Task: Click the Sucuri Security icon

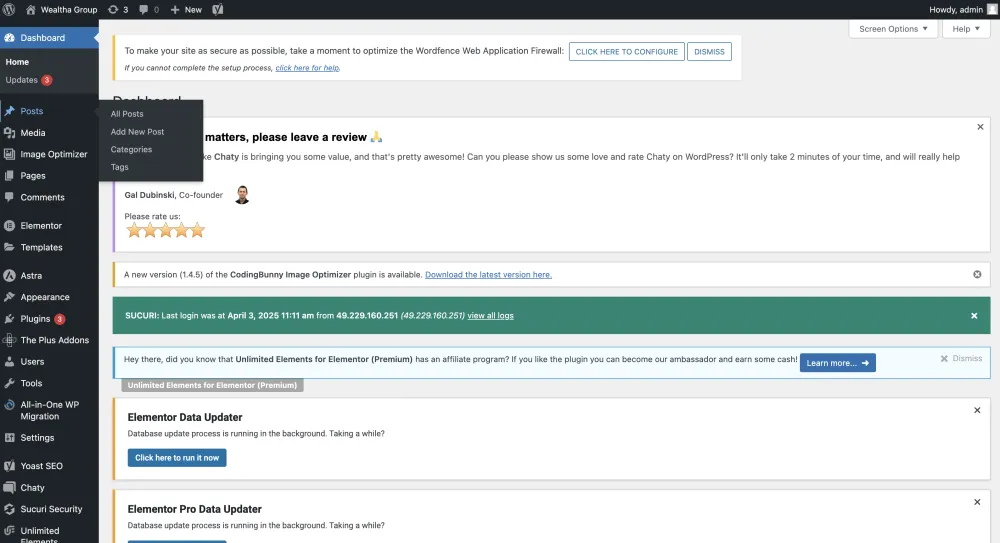Action: pyautogui.click(x=10, y=509)
